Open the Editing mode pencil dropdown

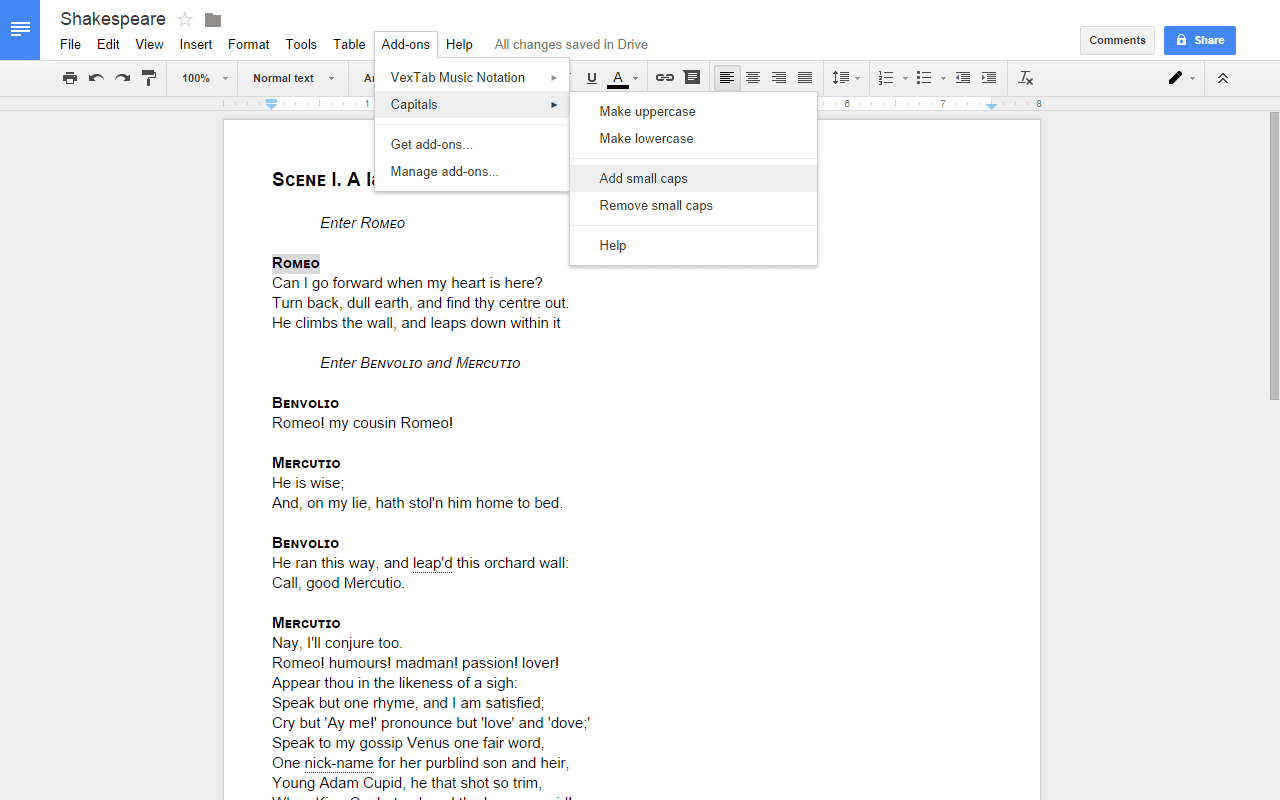click(x=1182, y=78)
